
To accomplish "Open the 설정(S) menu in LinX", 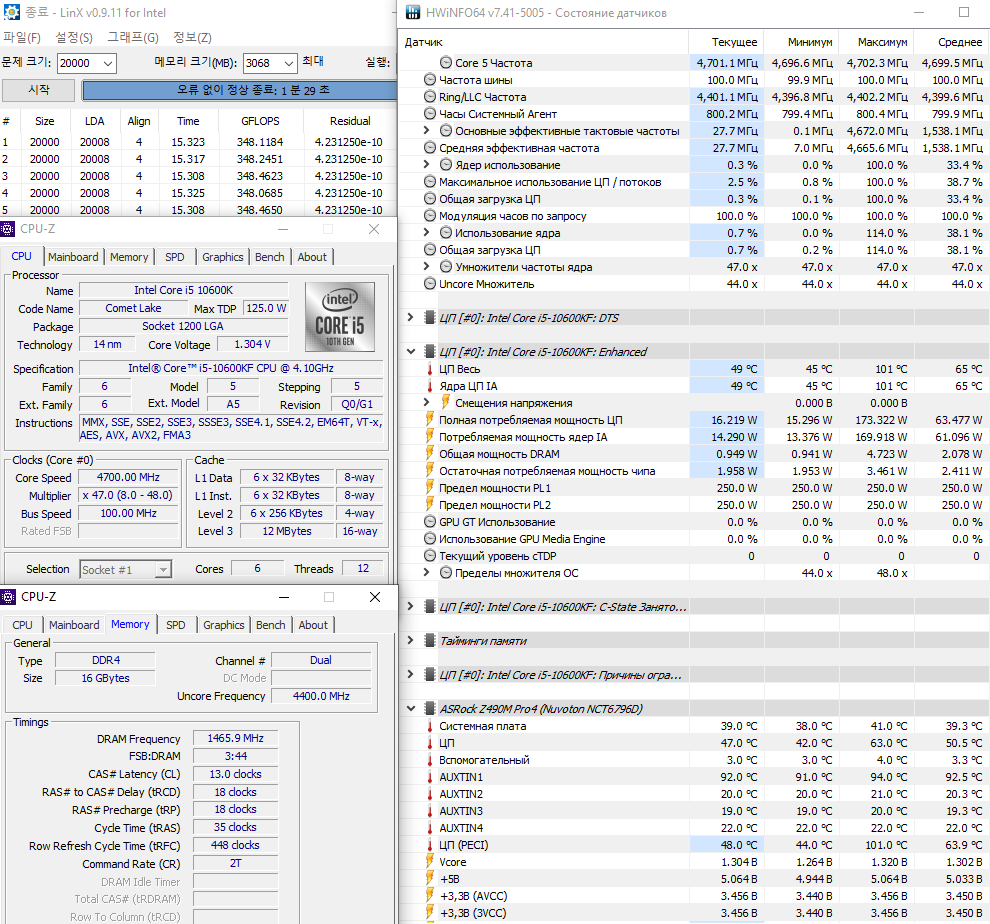I will (74, 37).
